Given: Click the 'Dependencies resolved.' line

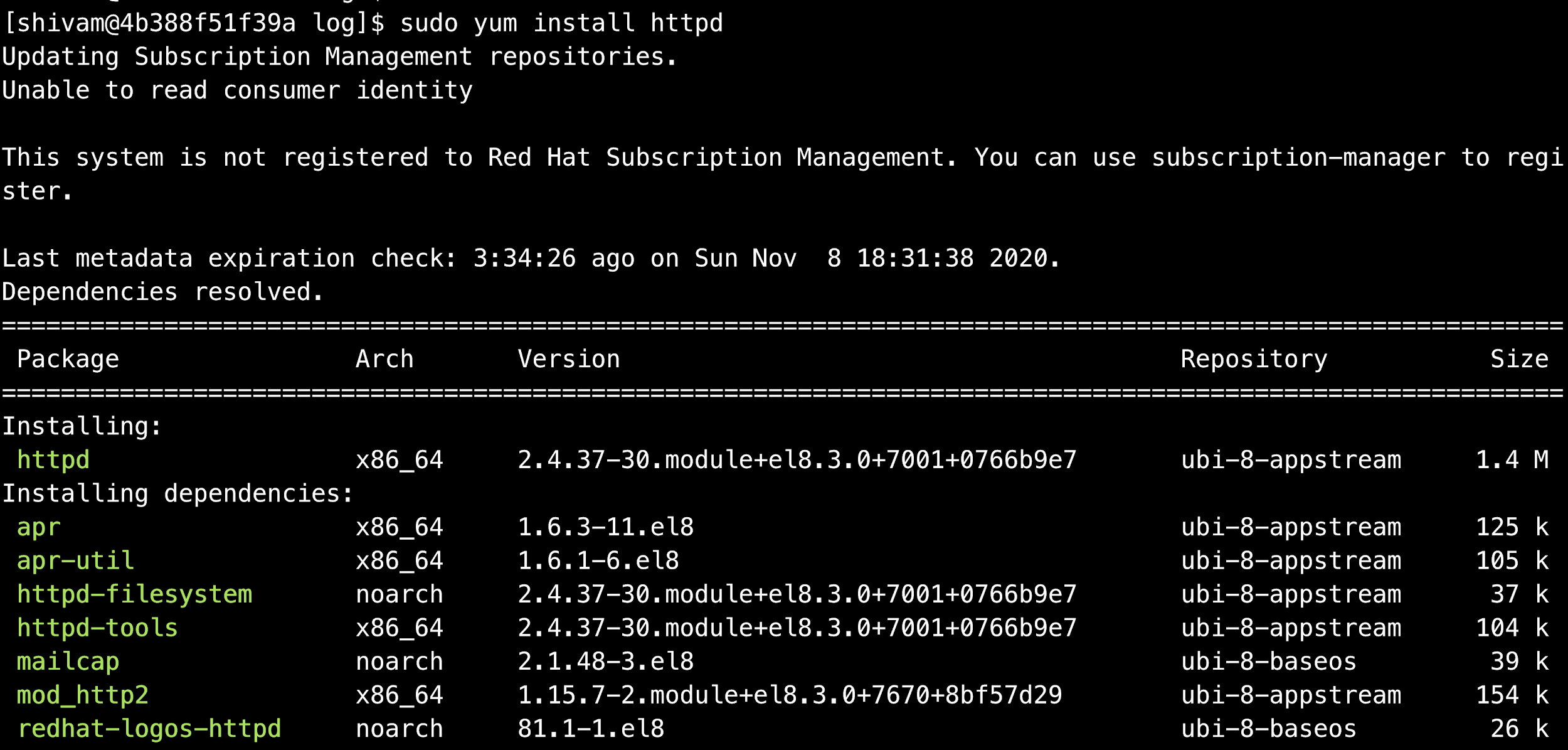Looking at the screenshot, I should pos(162,292).
